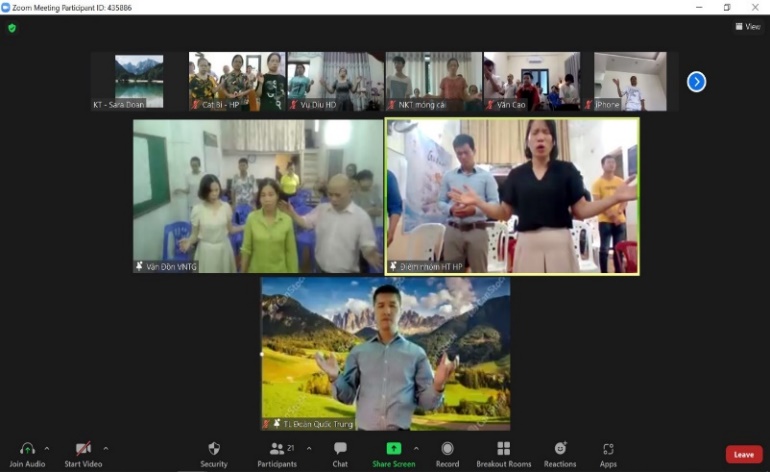Click green encryption shield icon

click(12, 28)
